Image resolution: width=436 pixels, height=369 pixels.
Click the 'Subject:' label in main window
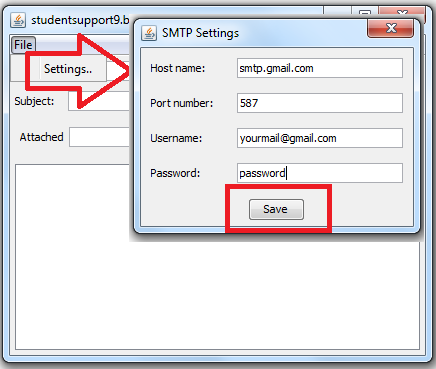coord(34,101)
